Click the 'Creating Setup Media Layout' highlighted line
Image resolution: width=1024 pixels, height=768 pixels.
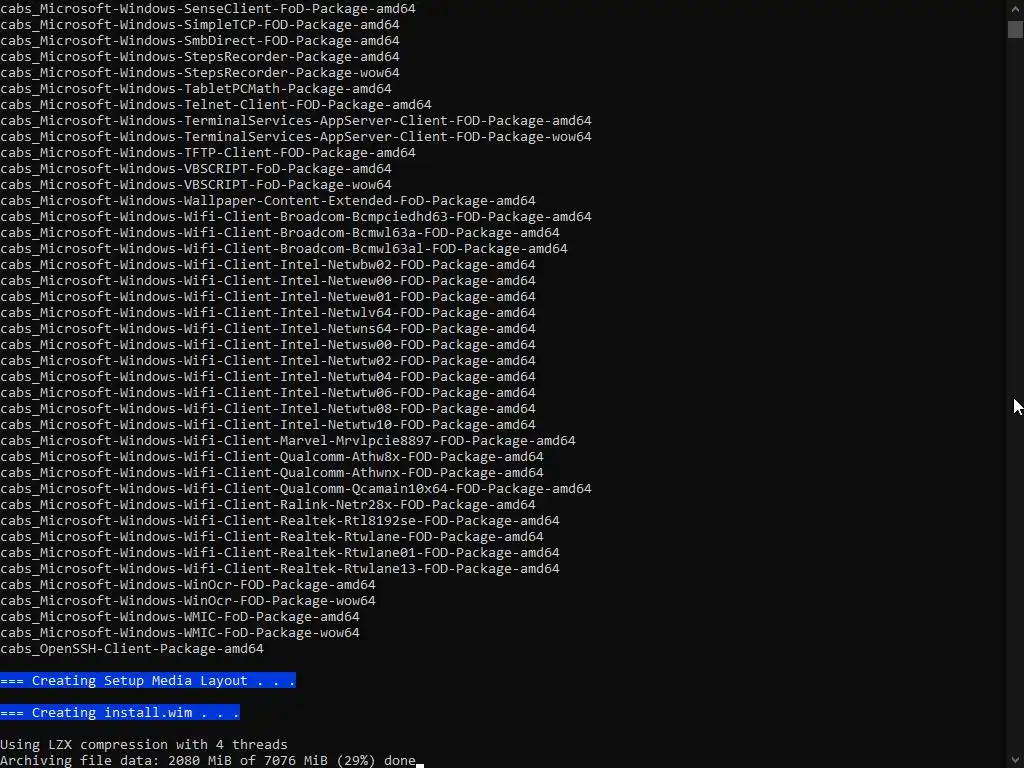pos(148,680)
